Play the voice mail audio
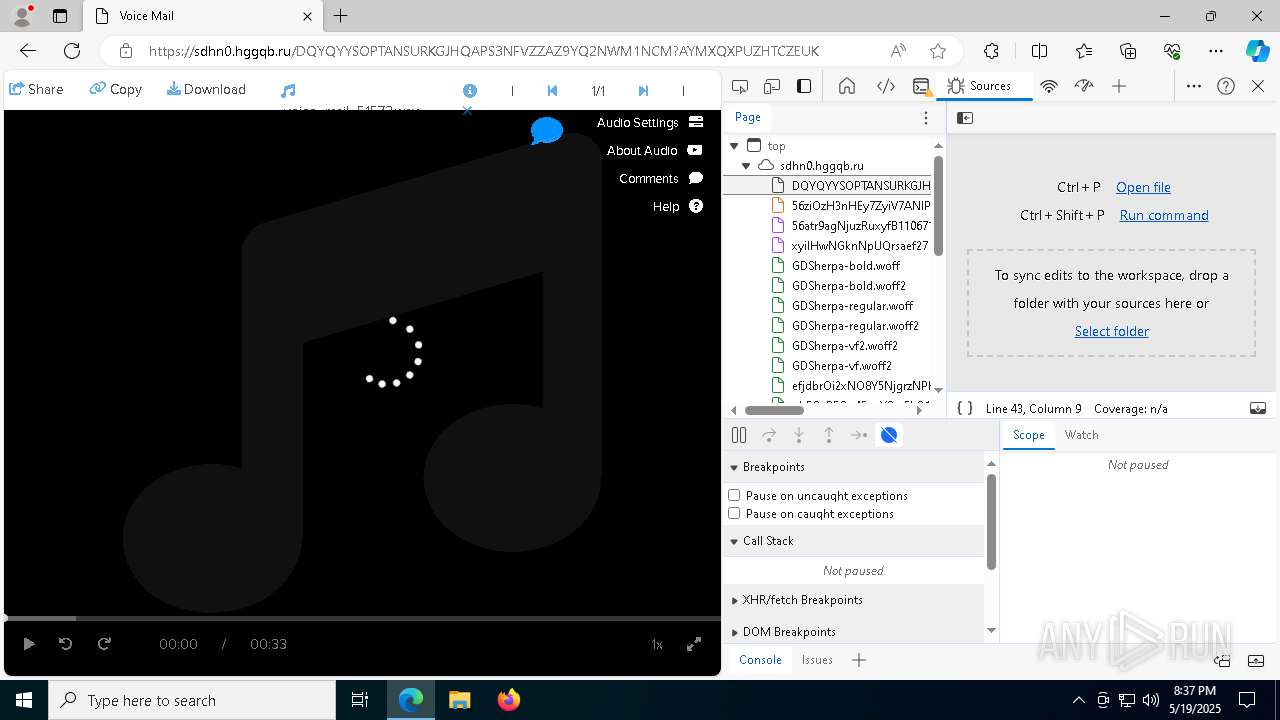The image size is (1280, 720). [x=29, y=644]
